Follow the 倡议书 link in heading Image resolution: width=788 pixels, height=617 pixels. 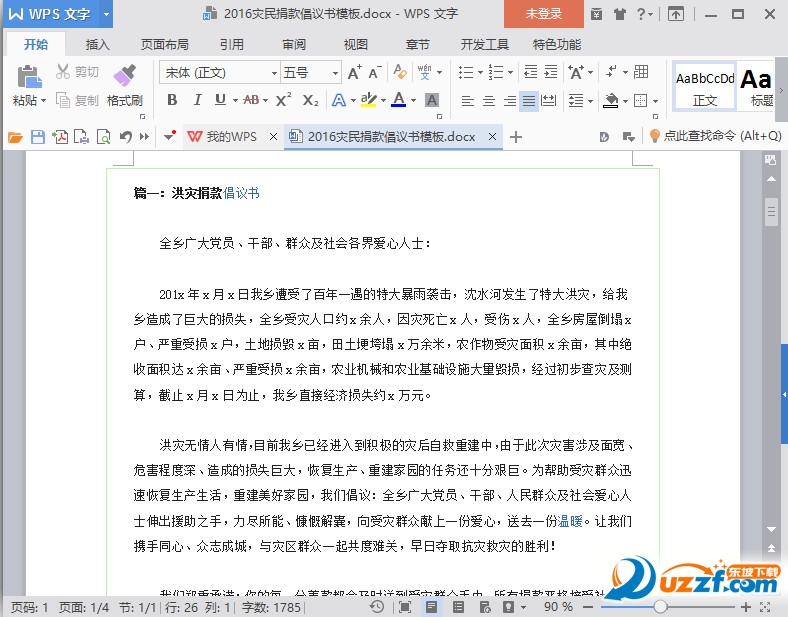point(241,193)
